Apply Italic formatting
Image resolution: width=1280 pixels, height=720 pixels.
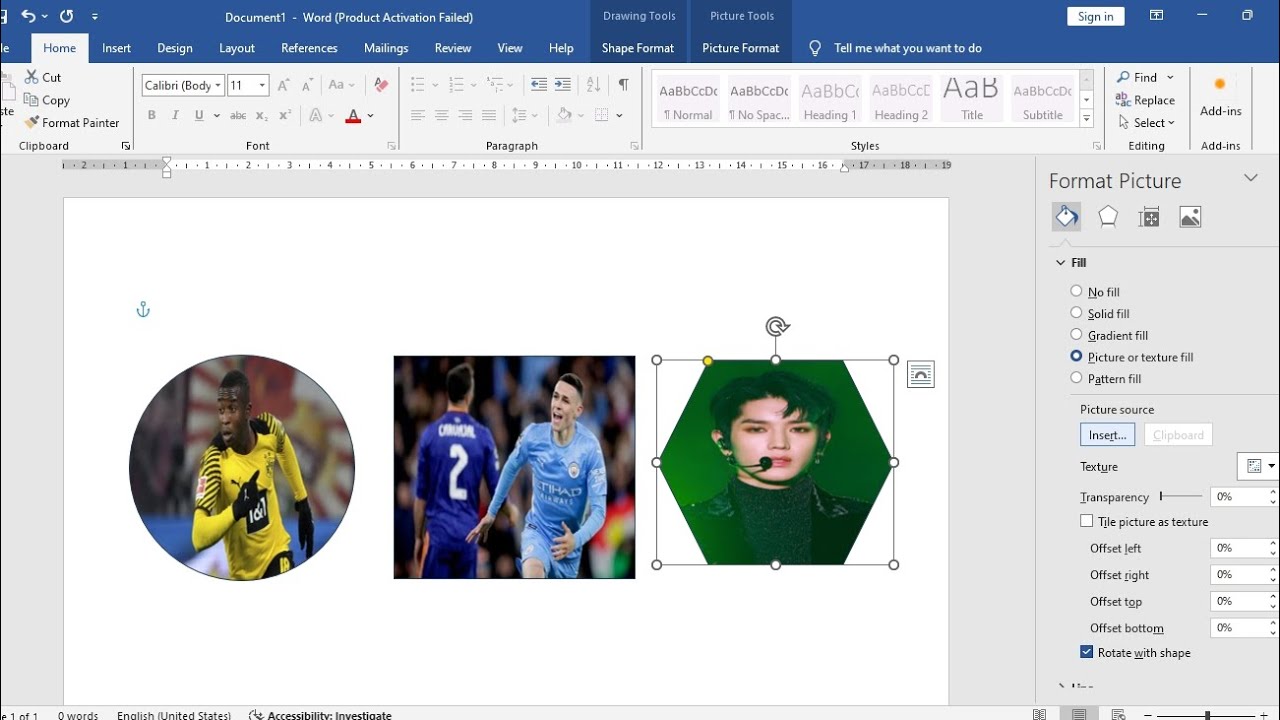pyautogui.click(x=176, y=116)
